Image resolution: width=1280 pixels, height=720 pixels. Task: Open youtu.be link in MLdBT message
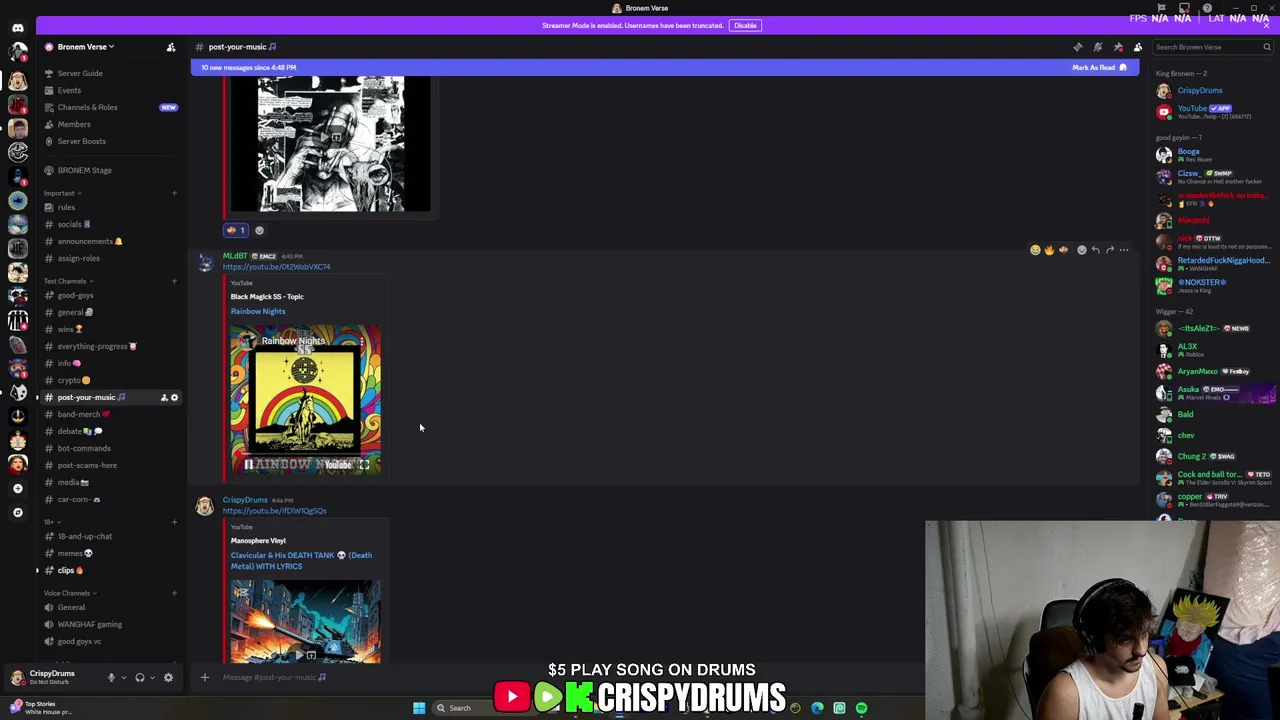click(x=276, y=267)
